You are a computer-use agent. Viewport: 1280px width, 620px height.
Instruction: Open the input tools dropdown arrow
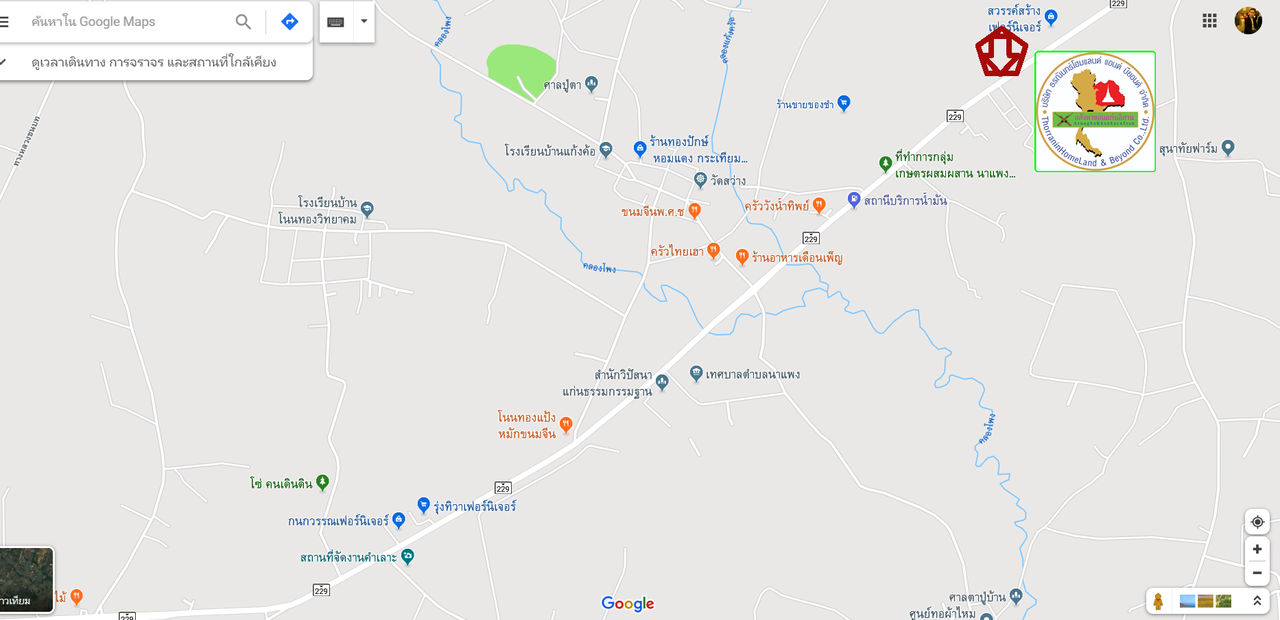tap(363, 21)
